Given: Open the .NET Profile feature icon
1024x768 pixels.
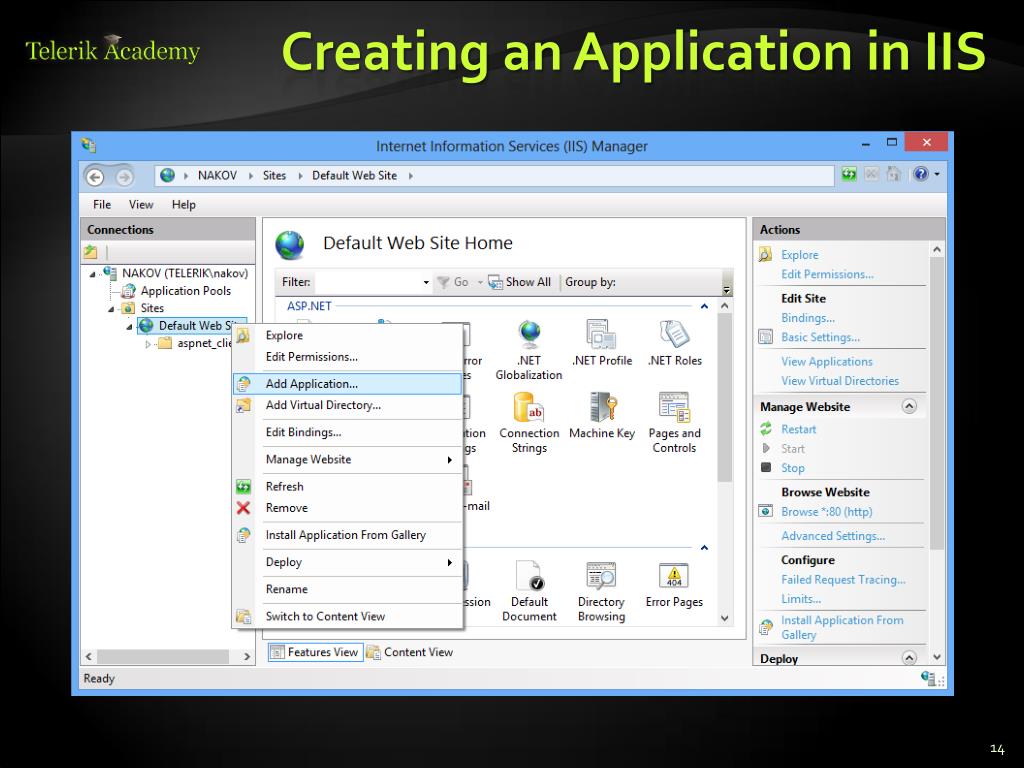Looking at the screenshot, I should [x=601, y=343].
